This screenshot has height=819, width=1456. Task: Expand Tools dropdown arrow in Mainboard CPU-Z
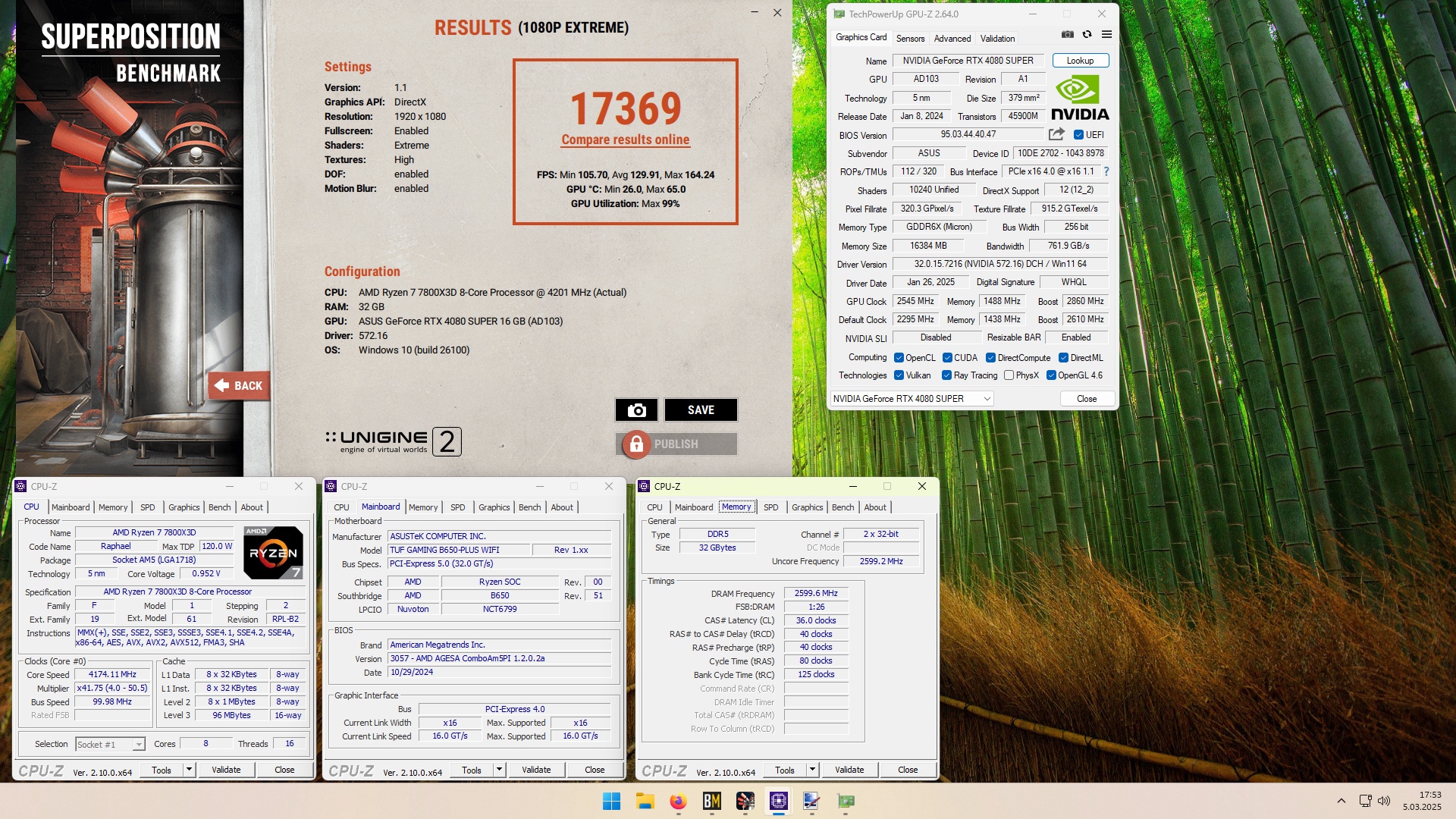(x=499, y=770)
